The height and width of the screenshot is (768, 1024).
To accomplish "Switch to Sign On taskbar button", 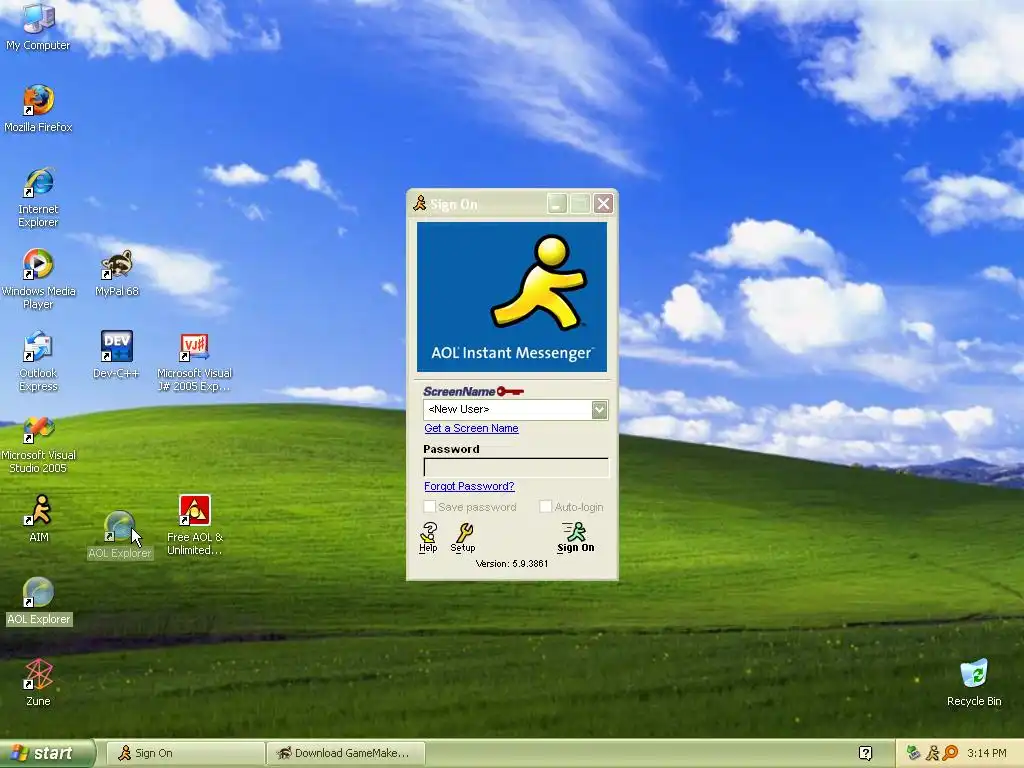I will (x=185, y=753).
